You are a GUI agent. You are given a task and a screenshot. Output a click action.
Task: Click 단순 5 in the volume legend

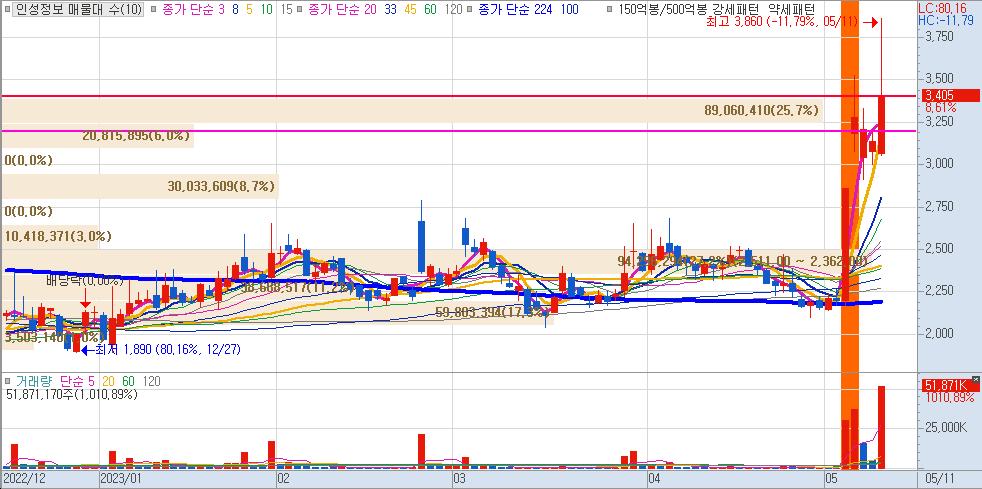pos(78,381)
